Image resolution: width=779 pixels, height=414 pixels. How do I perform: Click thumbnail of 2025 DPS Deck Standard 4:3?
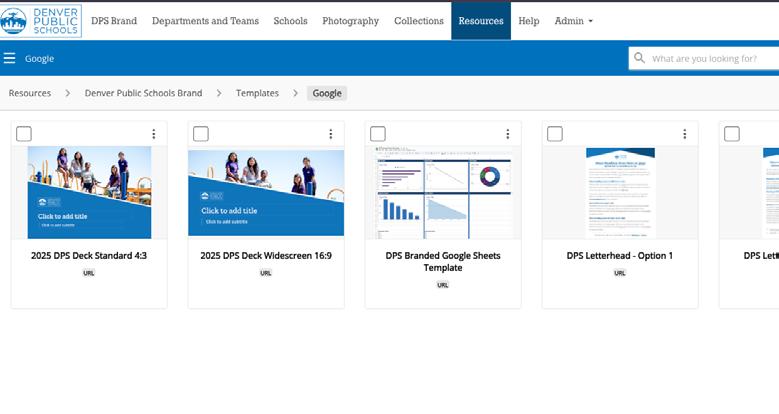coord(89,192)
